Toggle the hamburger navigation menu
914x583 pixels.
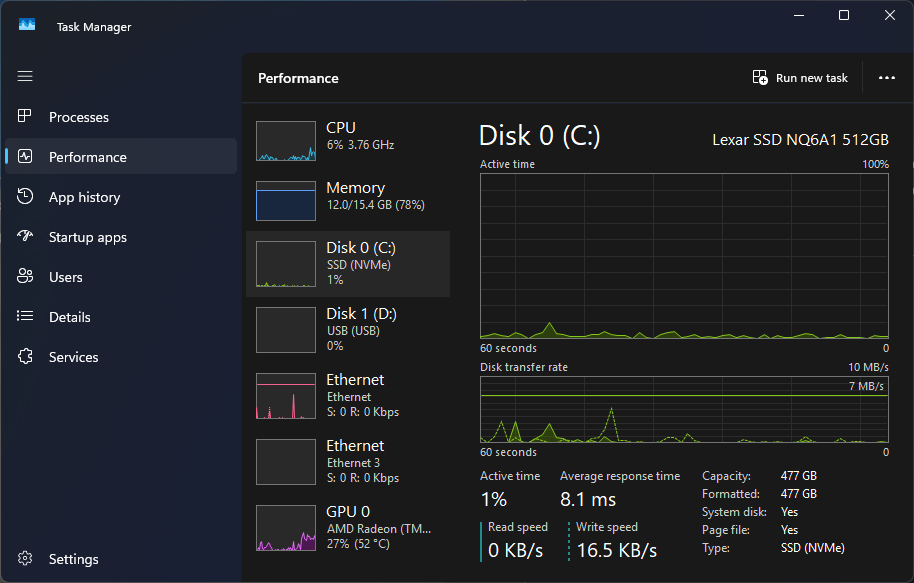coord(26,76)
